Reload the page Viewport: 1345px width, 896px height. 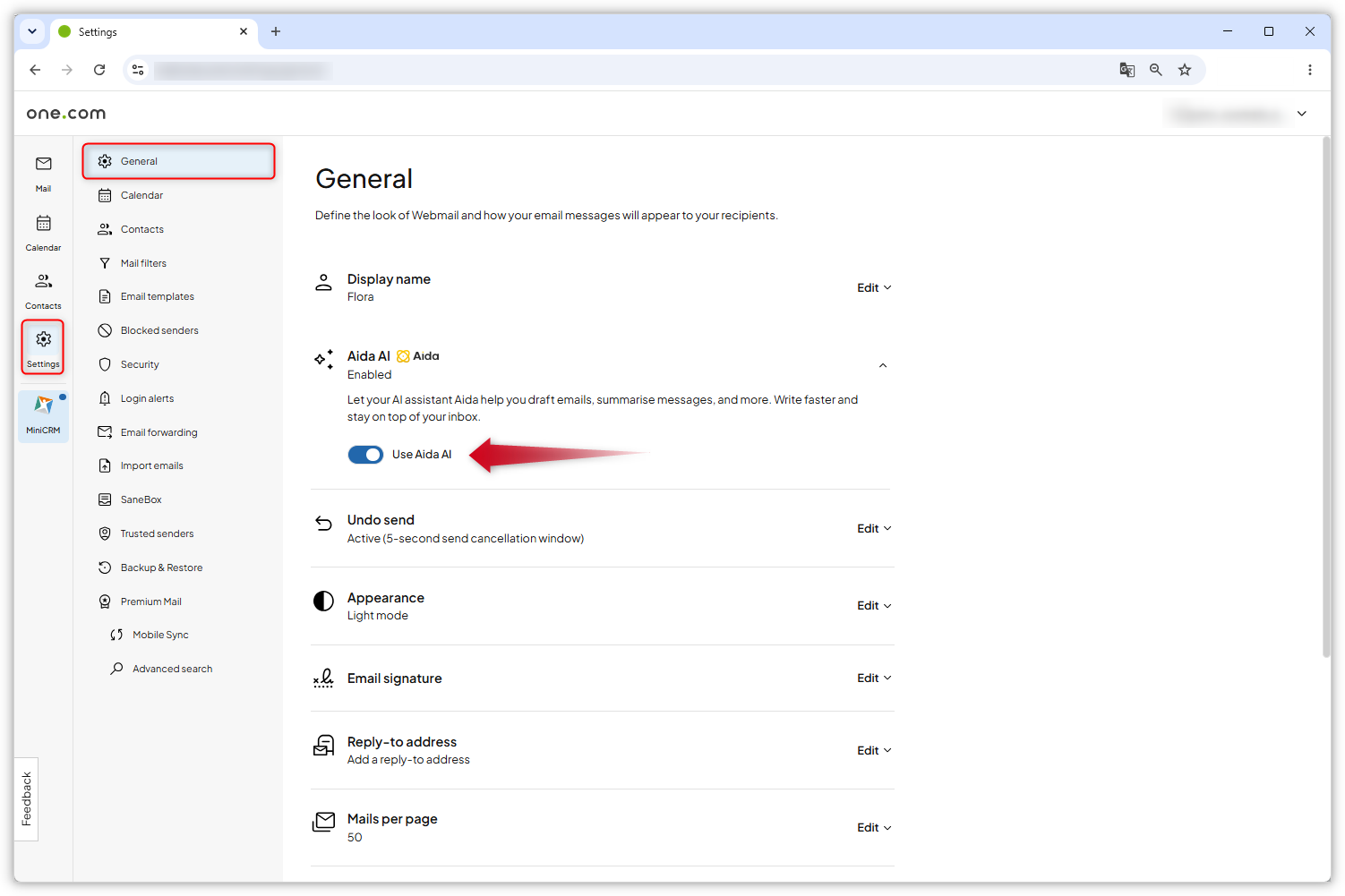[99, 70]
